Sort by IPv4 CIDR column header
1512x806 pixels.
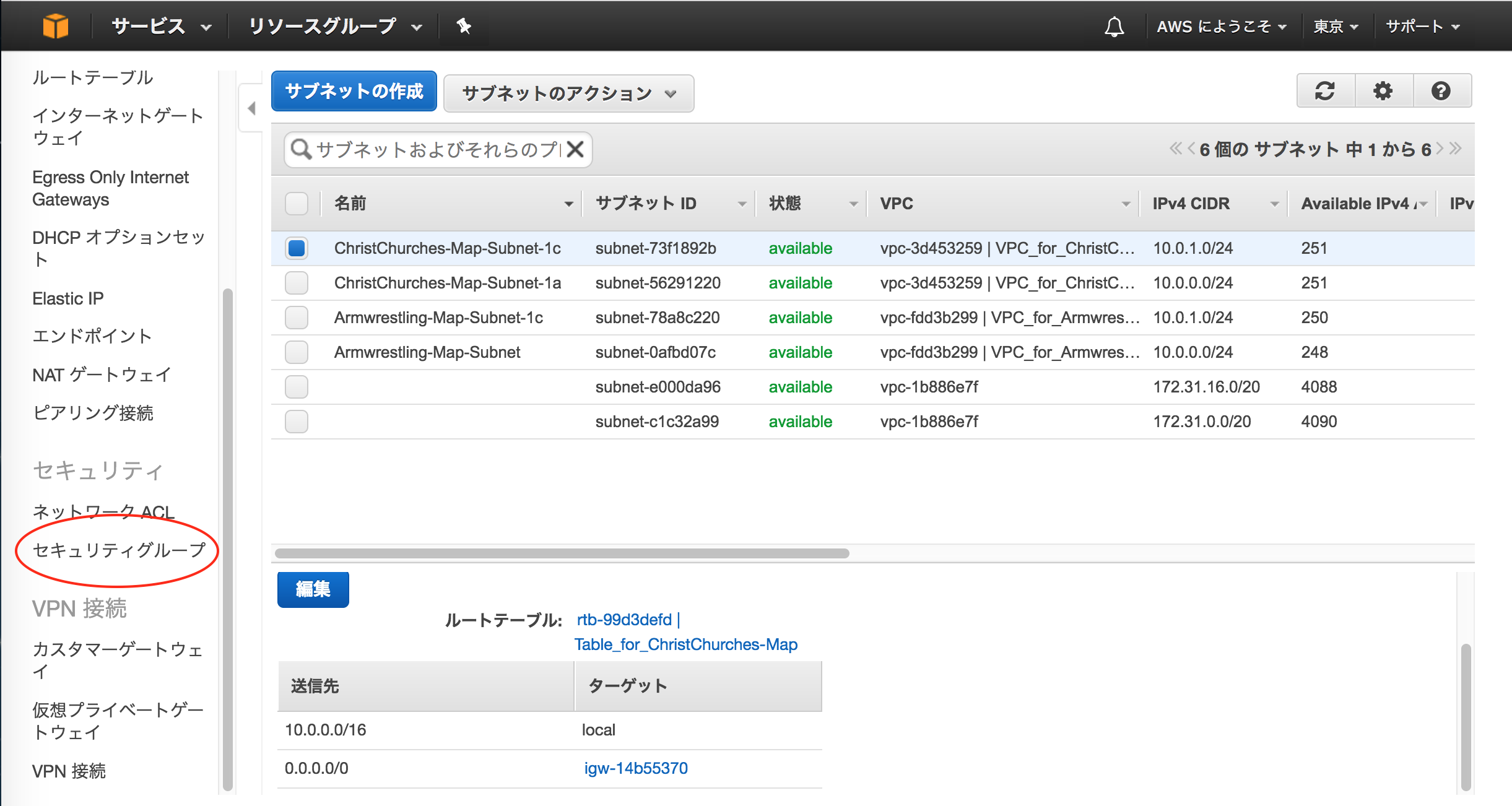pyautogui.click(x=1215, y=204)
